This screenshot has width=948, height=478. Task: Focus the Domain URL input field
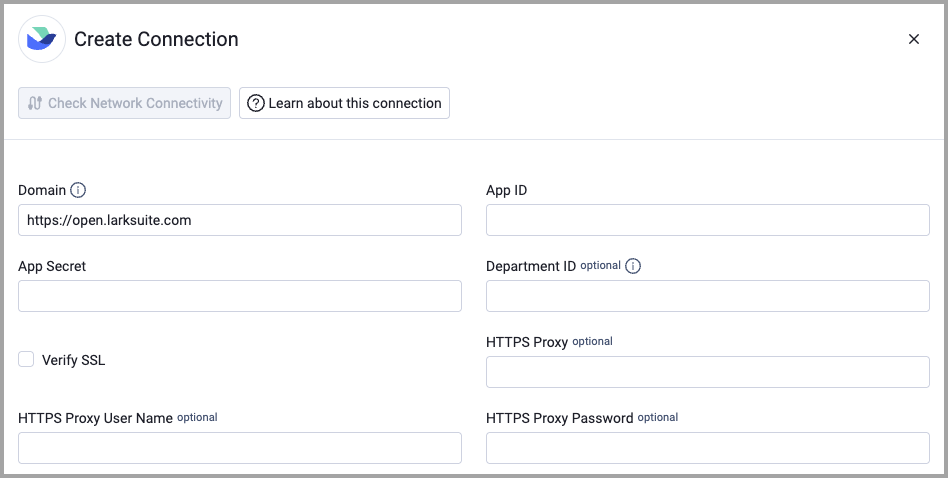click(240, 220)
